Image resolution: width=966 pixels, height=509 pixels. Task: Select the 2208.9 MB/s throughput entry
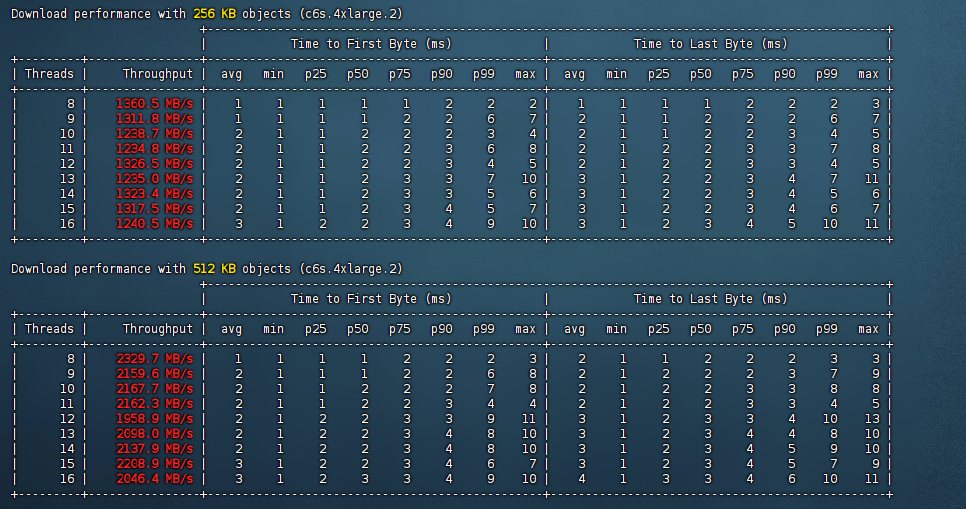pos(155,464)
